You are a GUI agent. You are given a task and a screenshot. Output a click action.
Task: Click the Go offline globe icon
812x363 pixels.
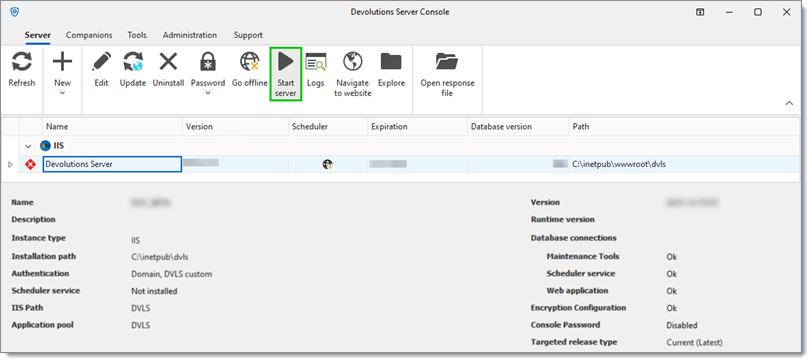(249, 62)
